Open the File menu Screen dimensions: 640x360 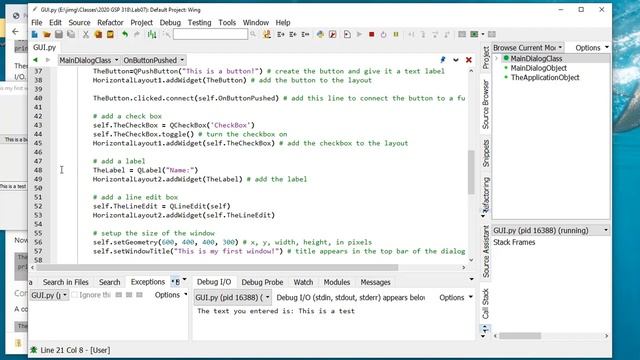37,22
